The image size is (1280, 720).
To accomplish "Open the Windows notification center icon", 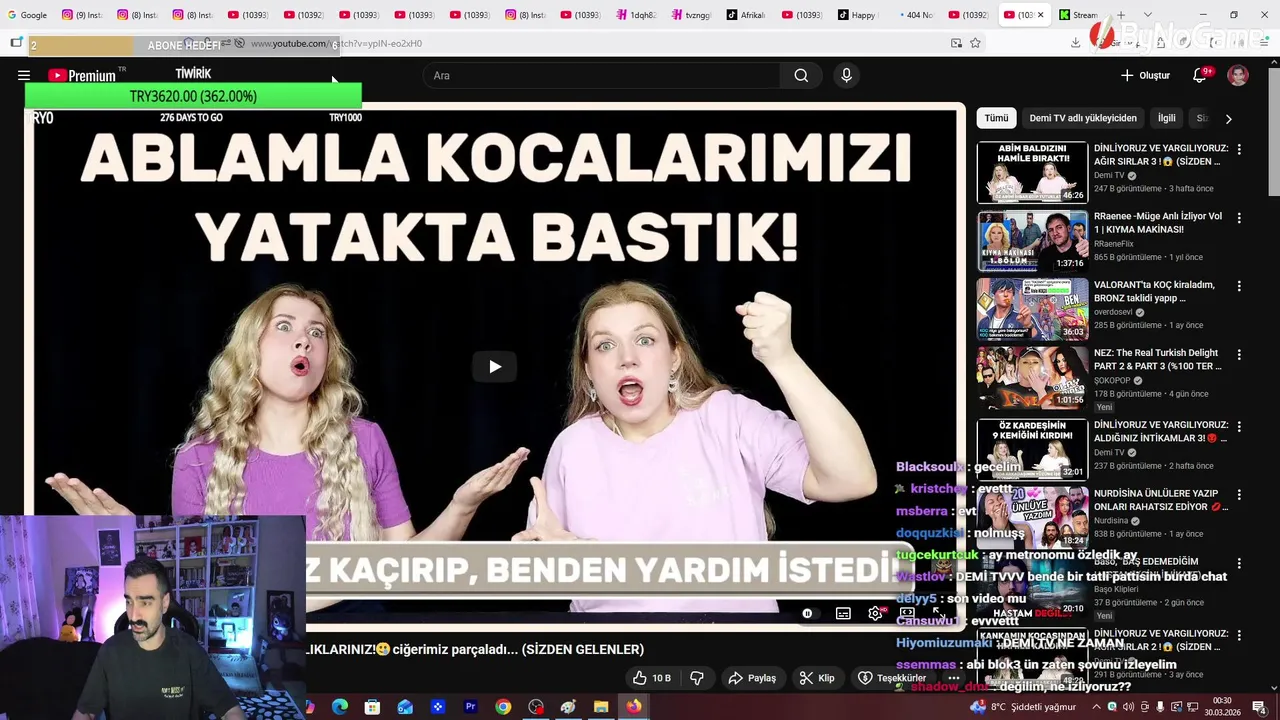I will point(1259,707).
